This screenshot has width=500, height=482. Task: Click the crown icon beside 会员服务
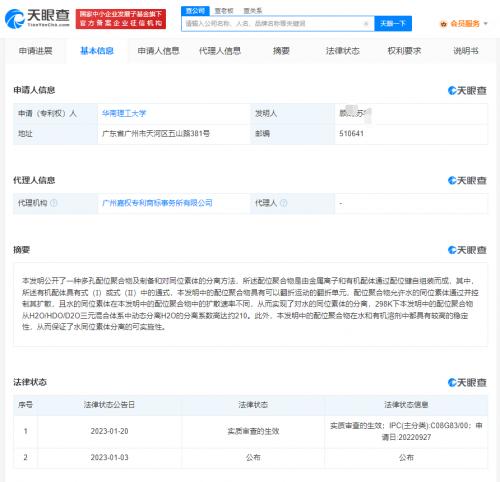443,24
